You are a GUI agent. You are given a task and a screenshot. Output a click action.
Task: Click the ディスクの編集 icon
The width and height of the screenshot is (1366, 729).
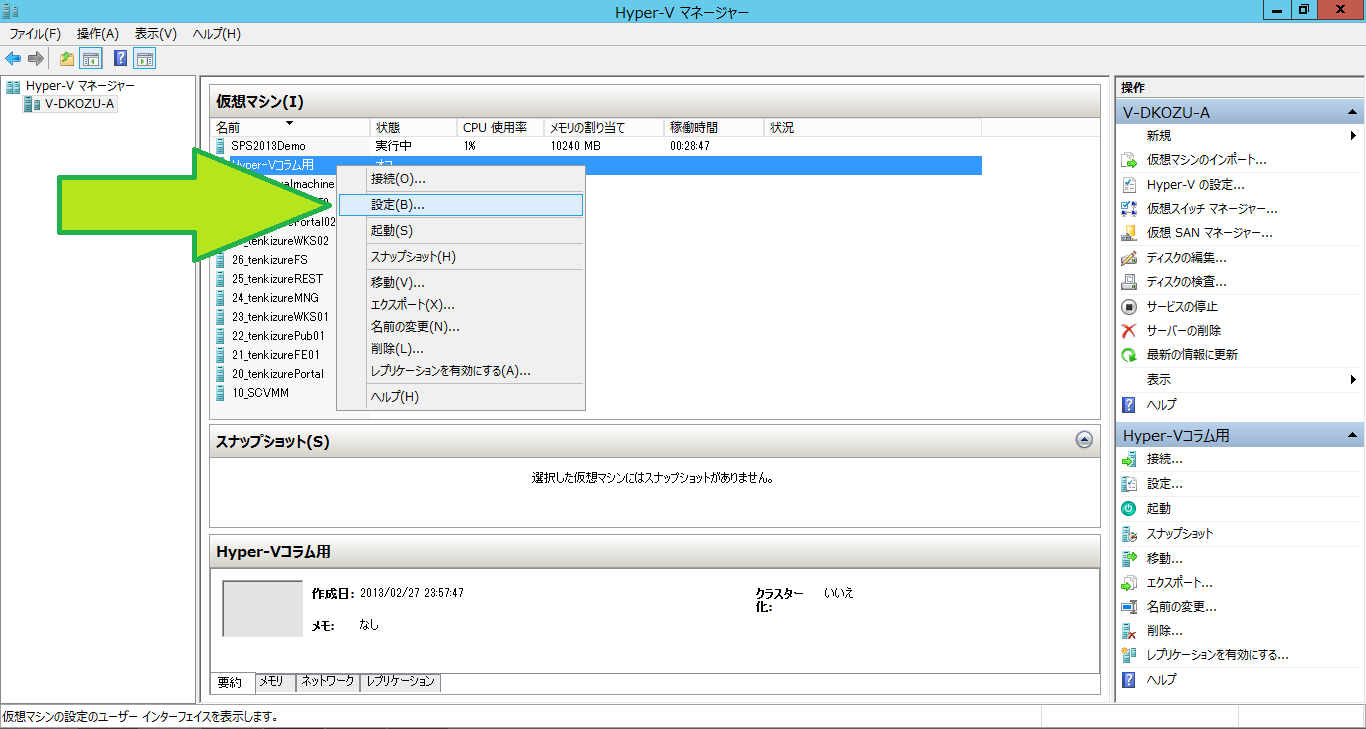(1129, 258)
